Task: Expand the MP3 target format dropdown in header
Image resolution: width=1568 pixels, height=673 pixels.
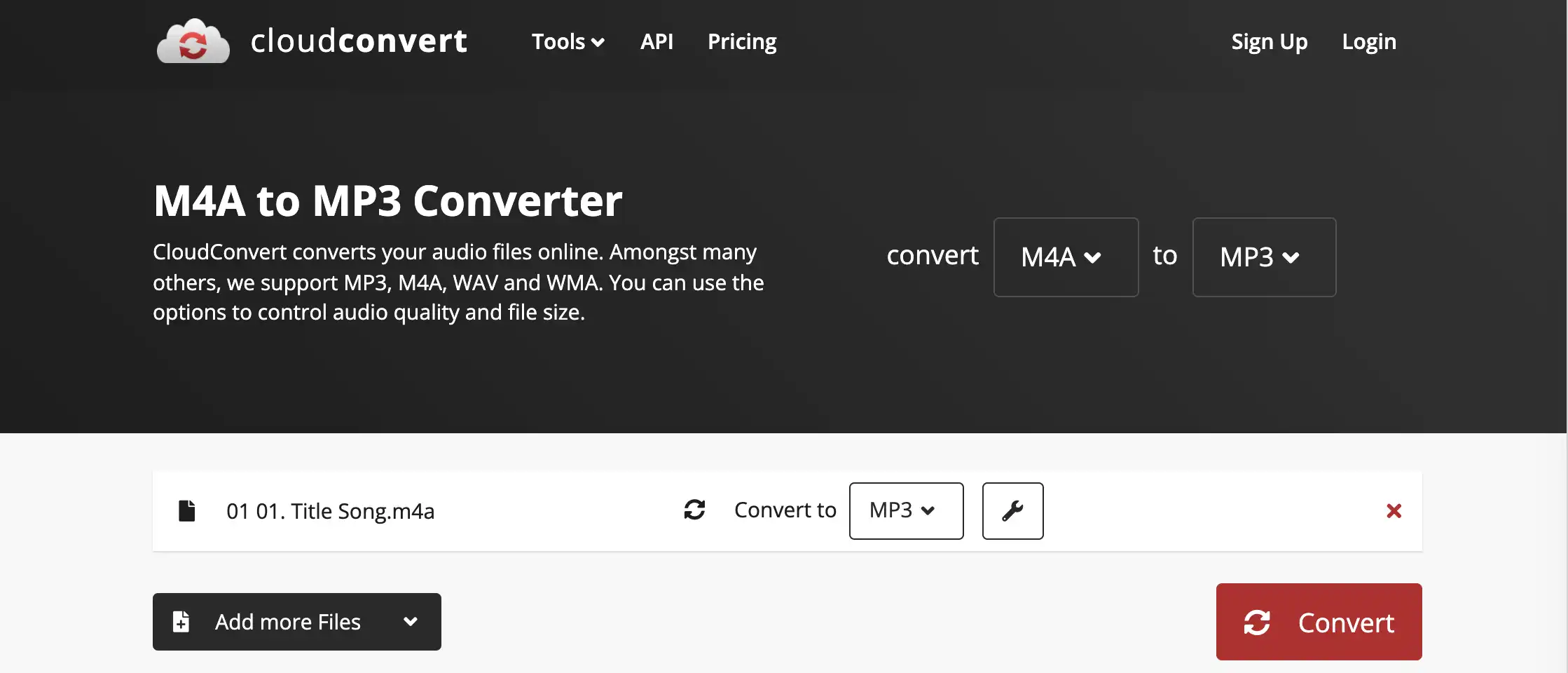Action: click(x=1264, y=257)
